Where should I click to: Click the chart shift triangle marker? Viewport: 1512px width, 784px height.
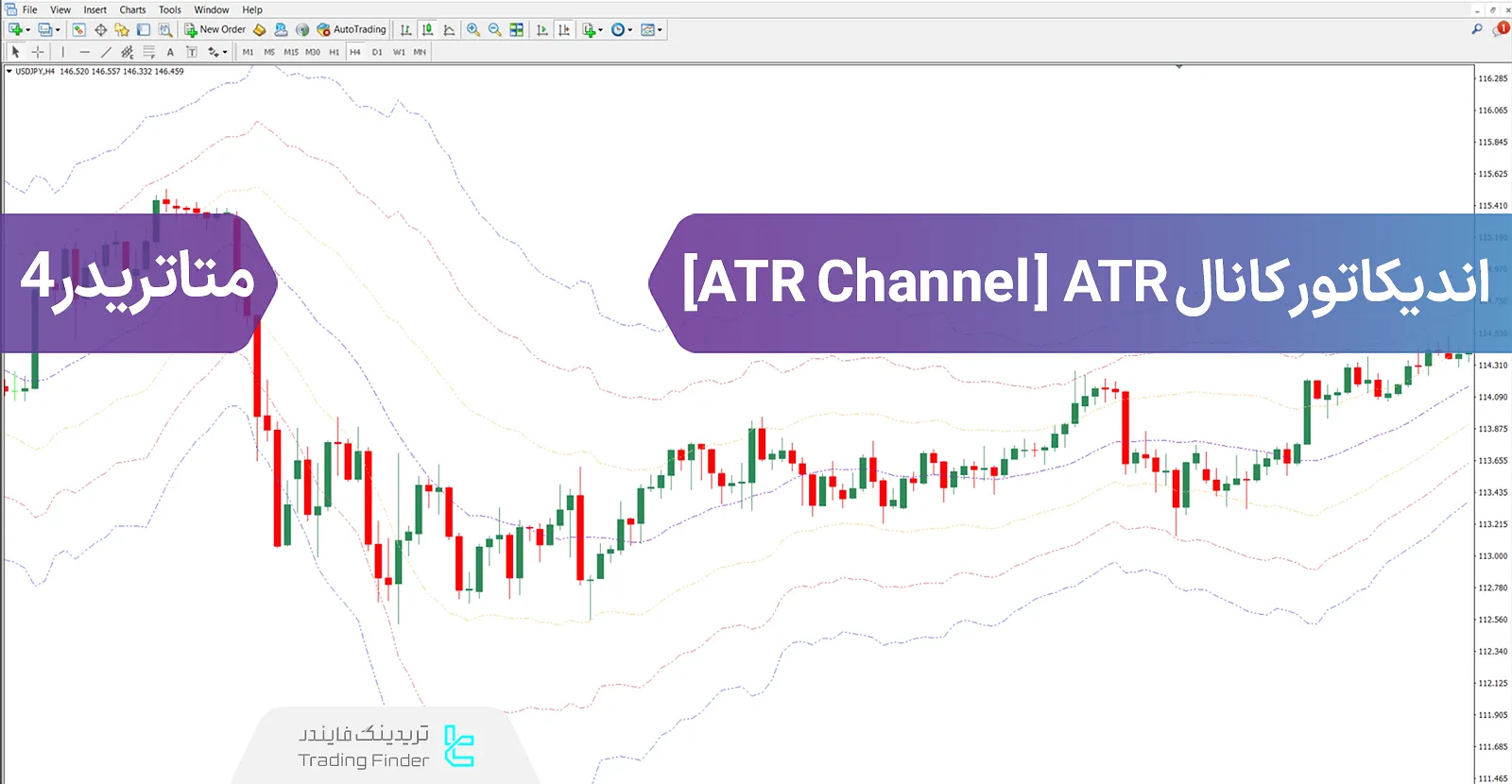coord(1178,67)
